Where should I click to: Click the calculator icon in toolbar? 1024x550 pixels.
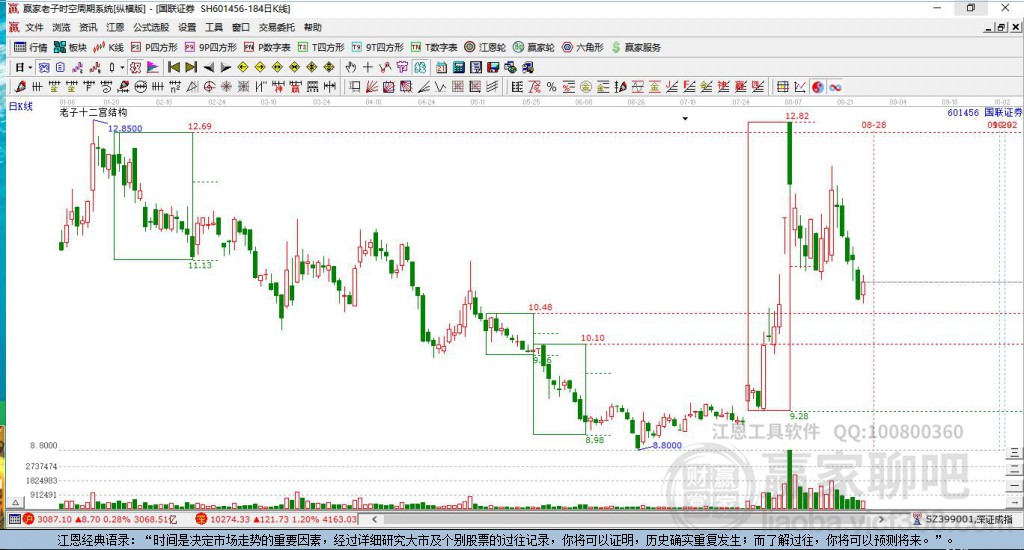(458, 67)
